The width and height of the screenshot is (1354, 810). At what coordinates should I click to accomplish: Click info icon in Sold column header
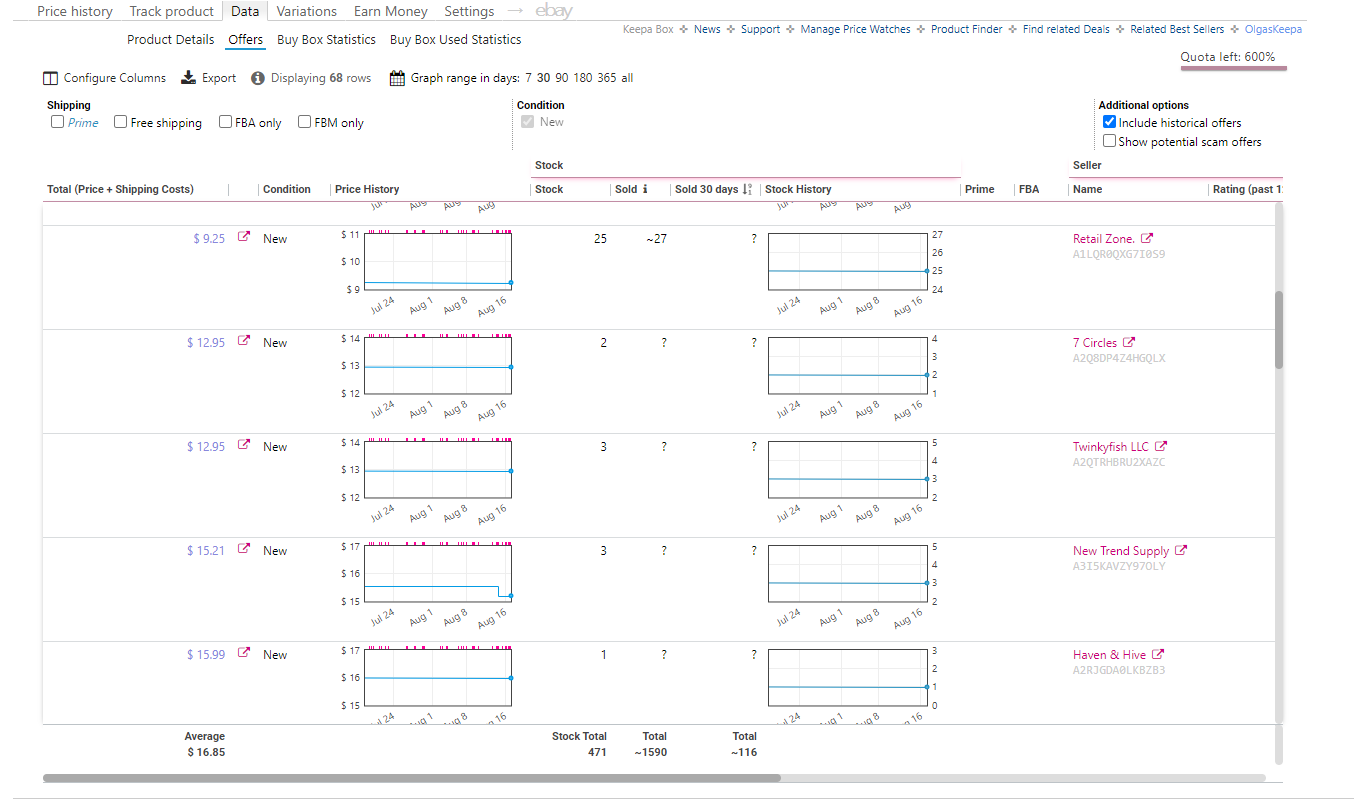coord(645,189)
